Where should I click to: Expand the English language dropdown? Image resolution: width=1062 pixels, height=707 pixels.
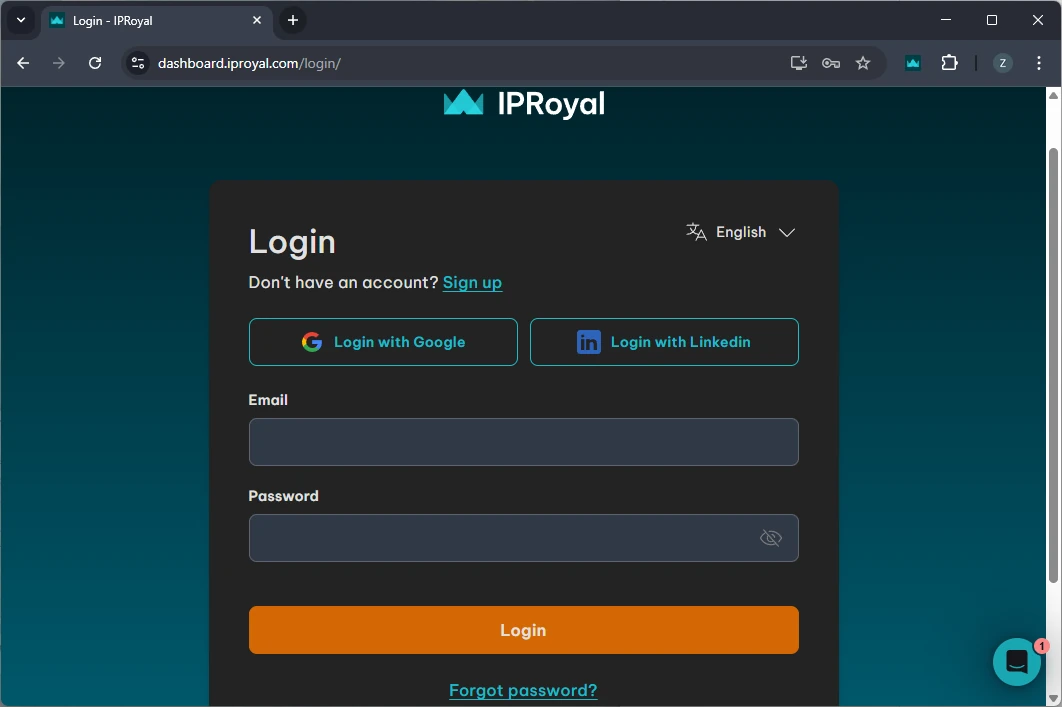click(741, 232)
